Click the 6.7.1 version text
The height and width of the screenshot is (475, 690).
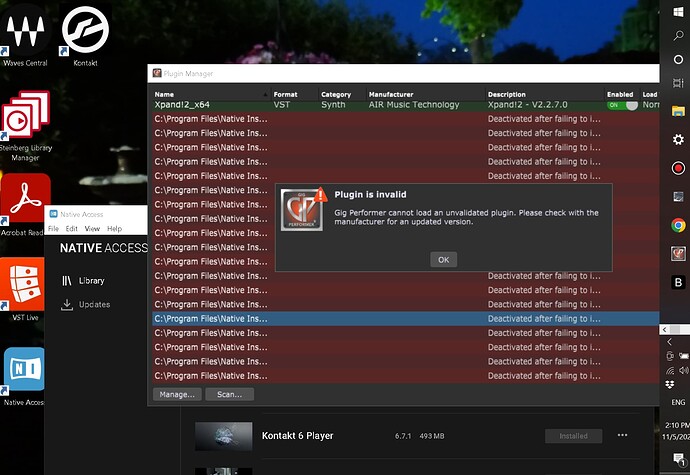tap(403, 436)
